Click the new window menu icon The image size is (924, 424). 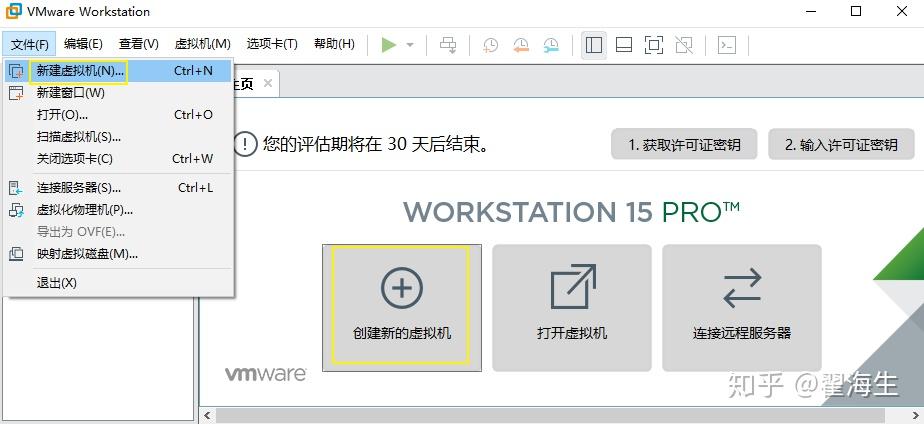[x=16, y=93]
